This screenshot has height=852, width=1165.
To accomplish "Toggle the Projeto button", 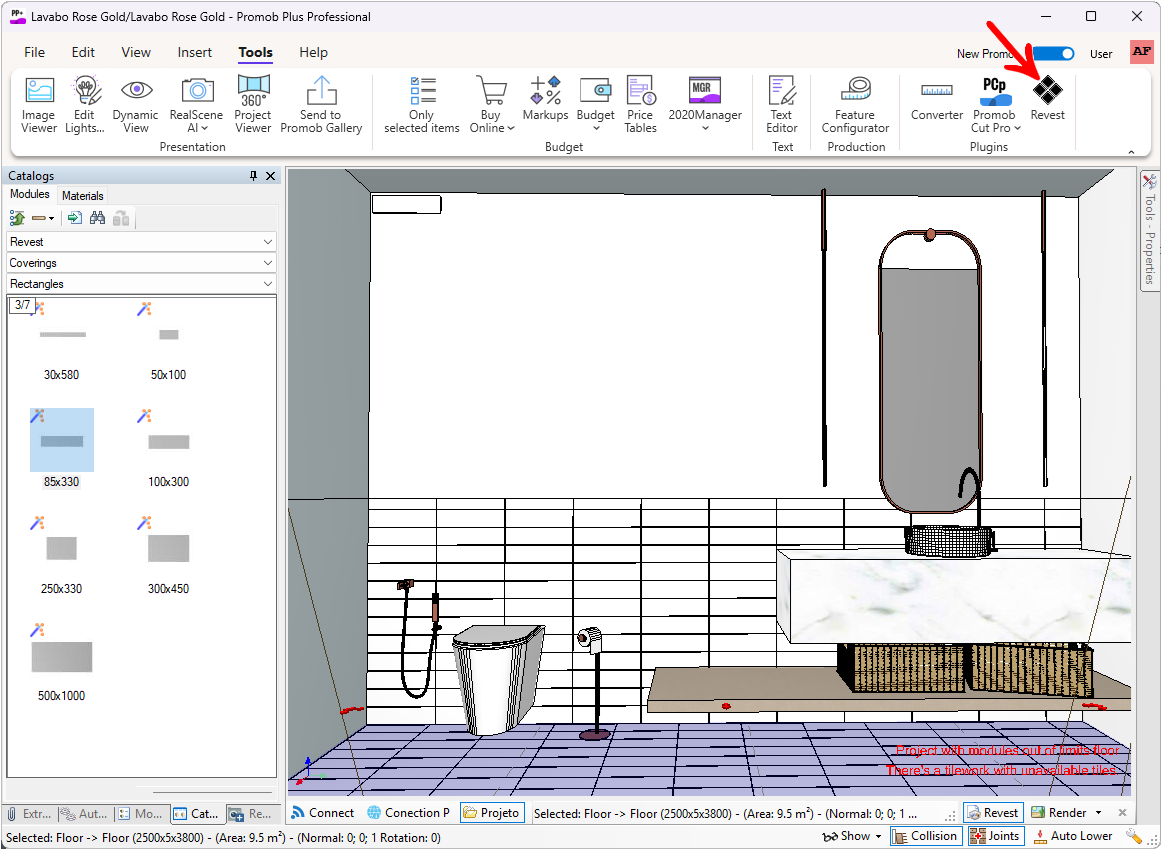I will point(492,813).
